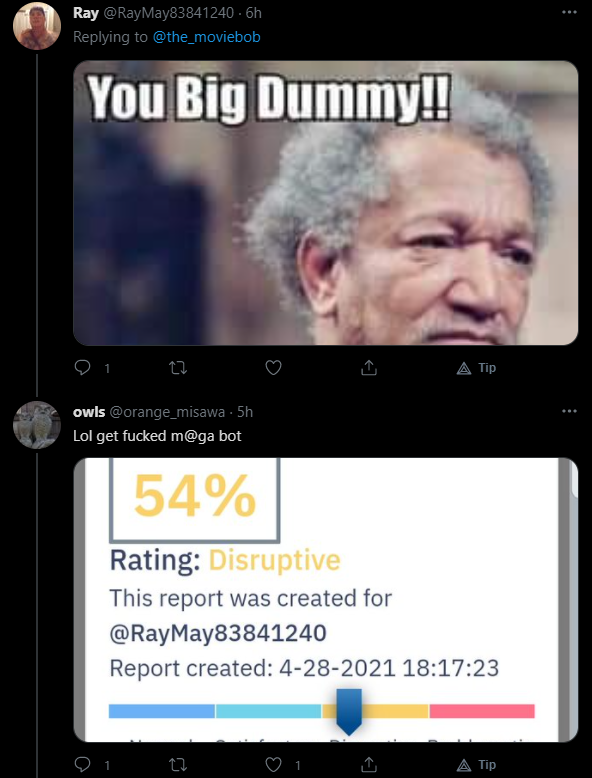Tip Ray using the Tip icon
592x778 pixels.
[x=475, y=368]
